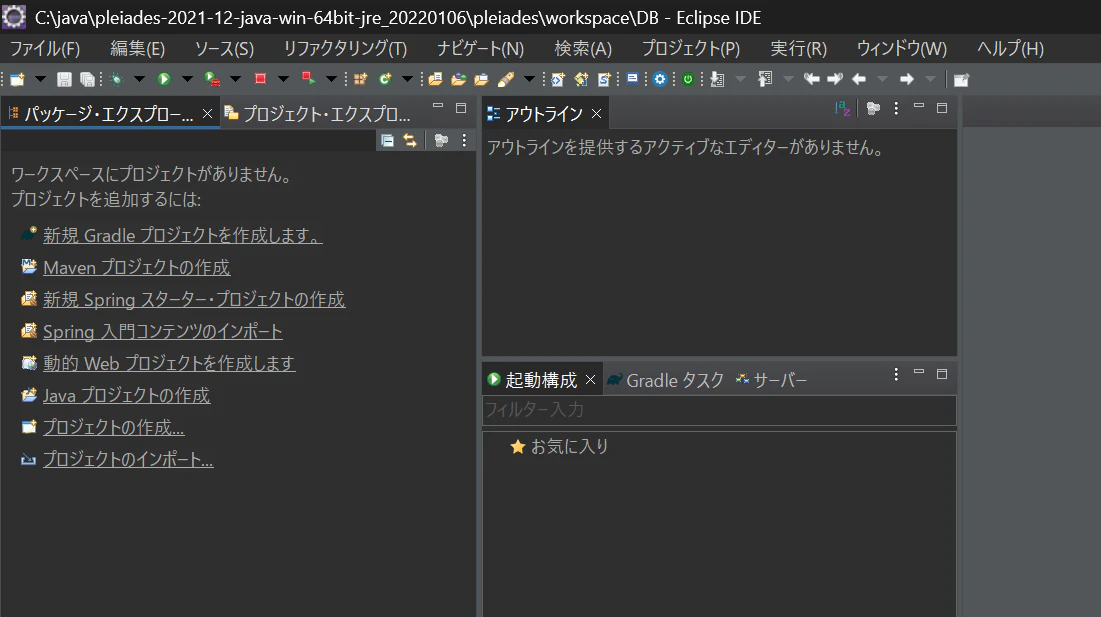Click the Previous Annotation icon

[x=765, y=79]
